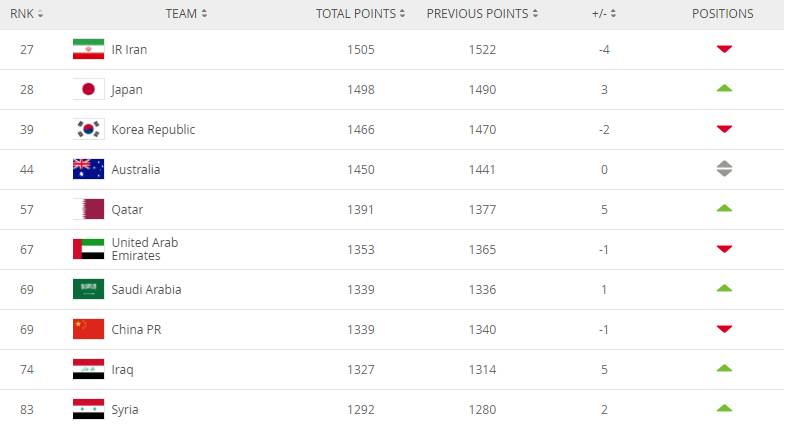
Task: Open the Japan team link
Action: (x=127, y=89)
